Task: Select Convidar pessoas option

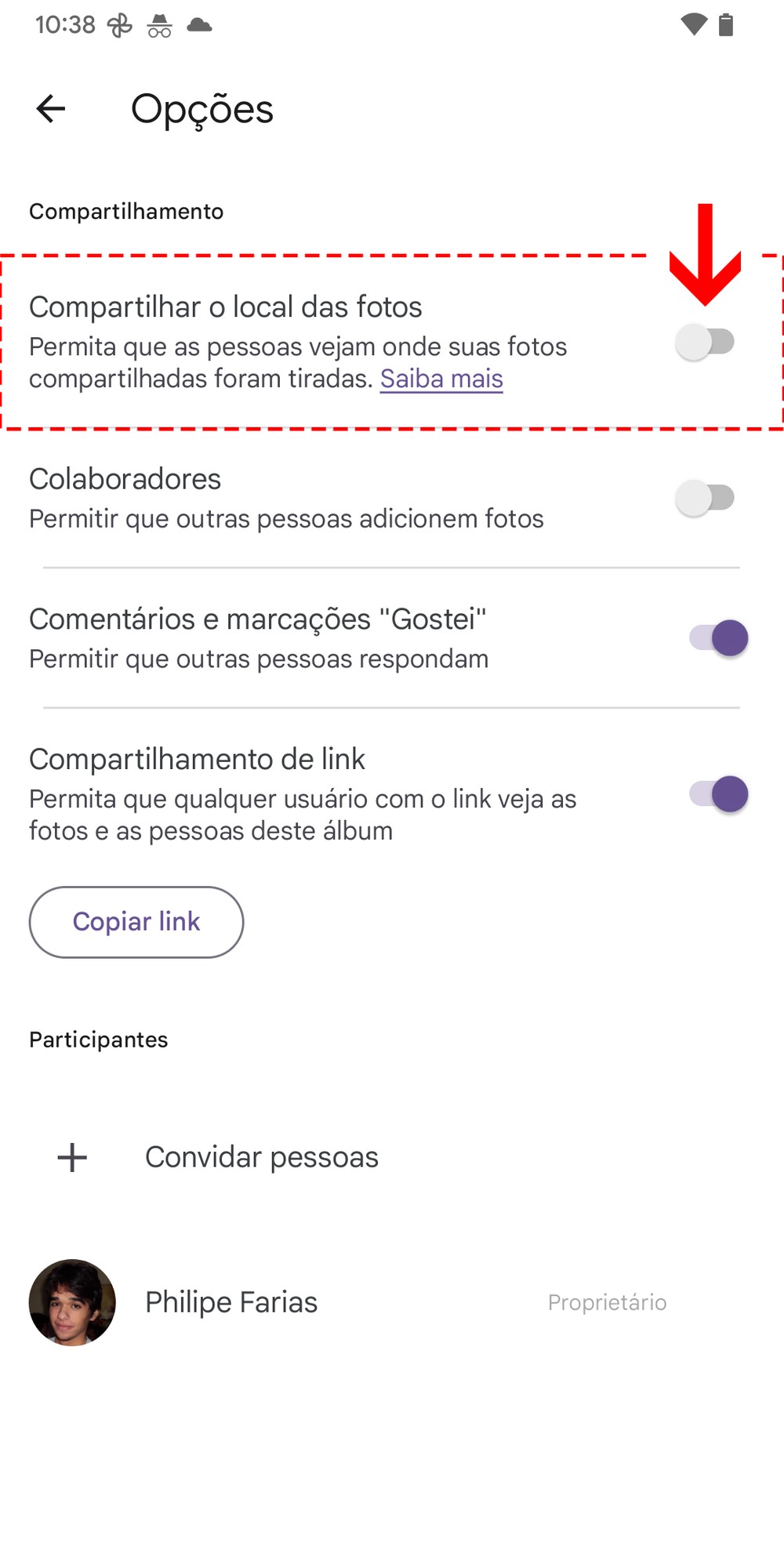Action: (x=261, y=1157)
